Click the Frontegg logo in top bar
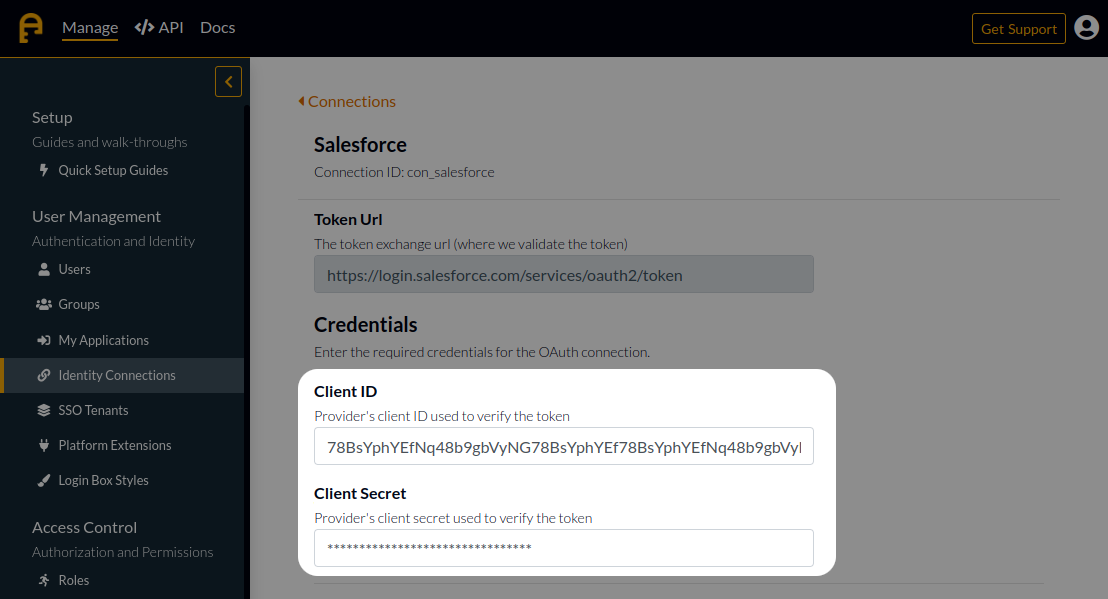Screen dimensions: 1108x599 pyautogui.click(x=29, y=27)
